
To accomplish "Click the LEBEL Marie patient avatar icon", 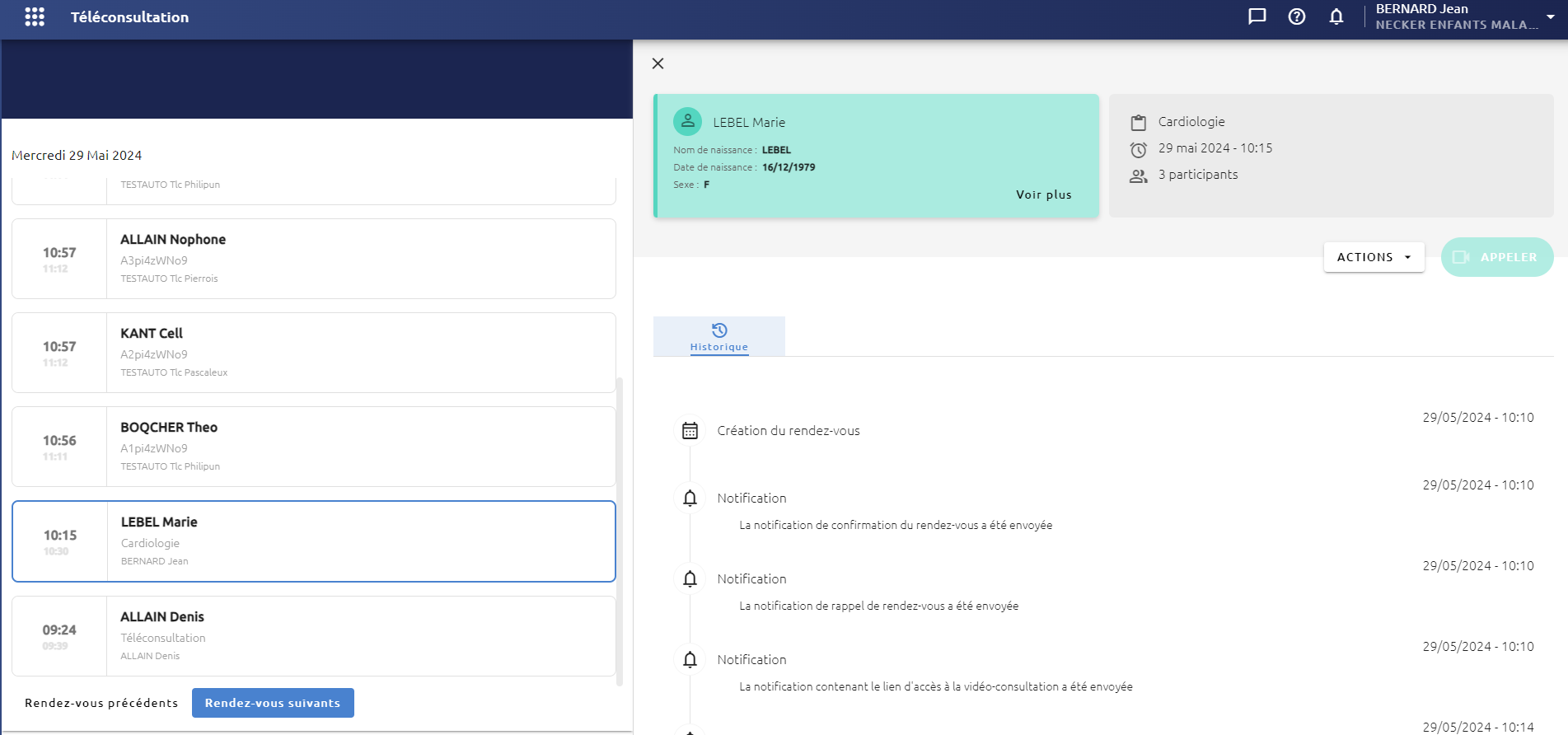I will (x=687, y=121).
